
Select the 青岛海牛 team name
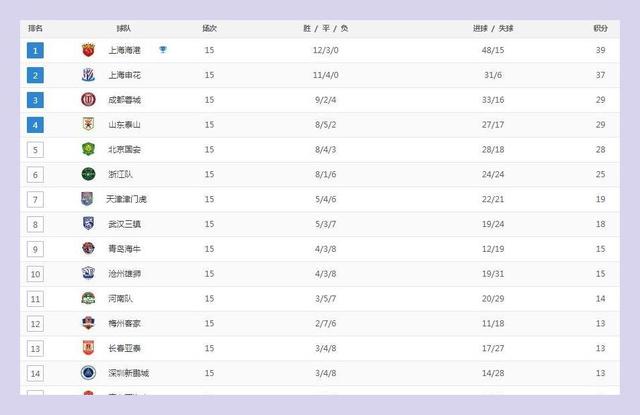(124, 249)
